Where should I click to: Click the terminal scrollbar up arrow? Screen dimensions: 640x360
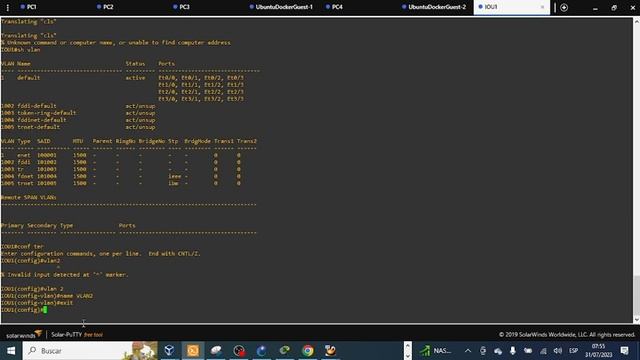click(636, 21)
